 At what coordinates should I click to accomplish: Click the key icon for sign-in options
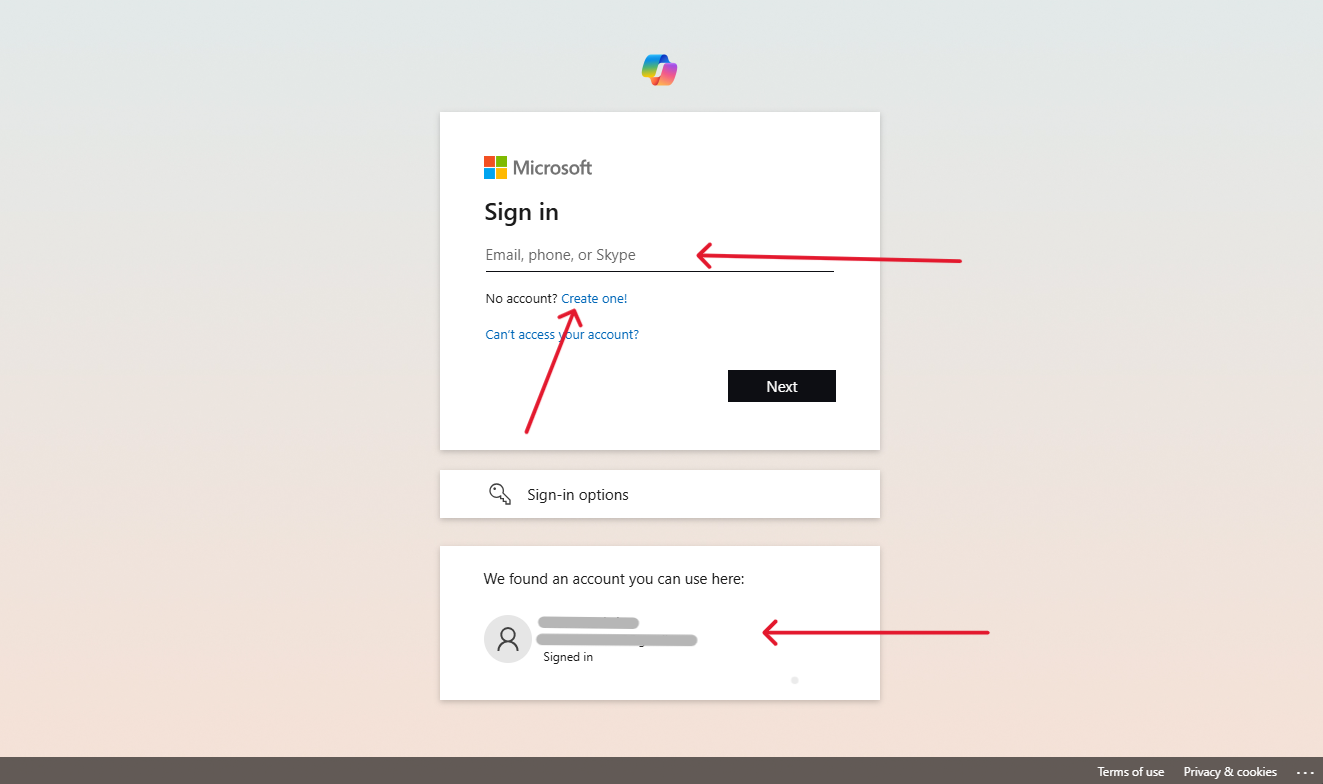click(x=500, y=494)
